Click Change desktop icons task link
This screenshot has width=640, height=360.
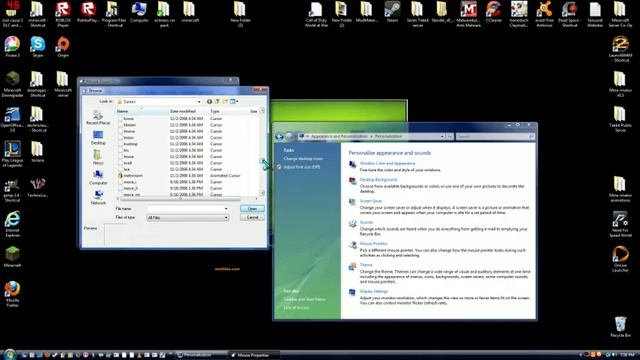click(303, 159)
